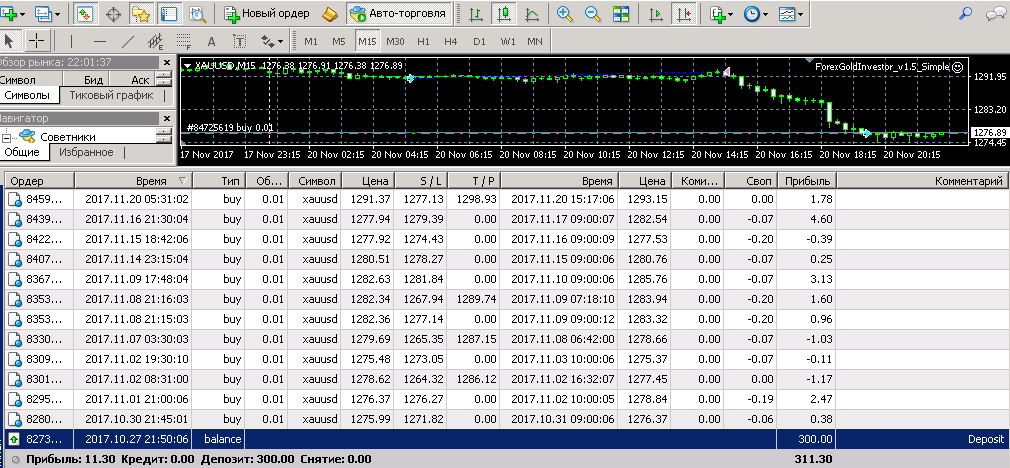Sort by Прибыль column header

[807, 182]
